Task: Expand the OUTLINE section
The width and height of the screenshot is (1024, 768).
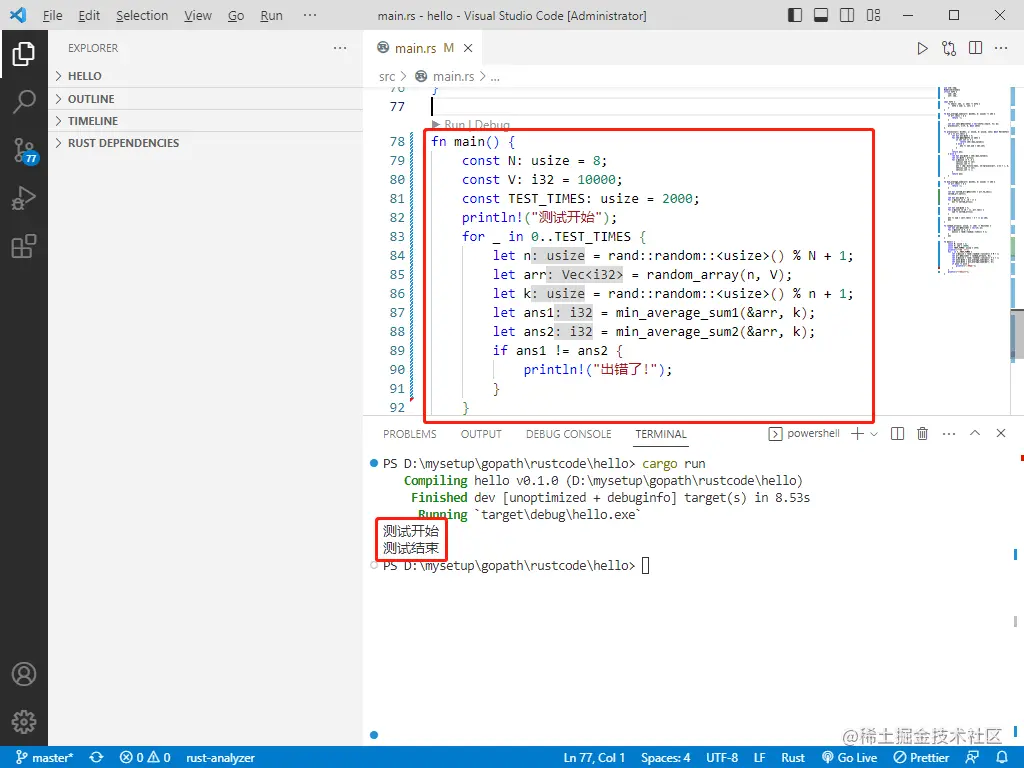Action: pos(206,99)
